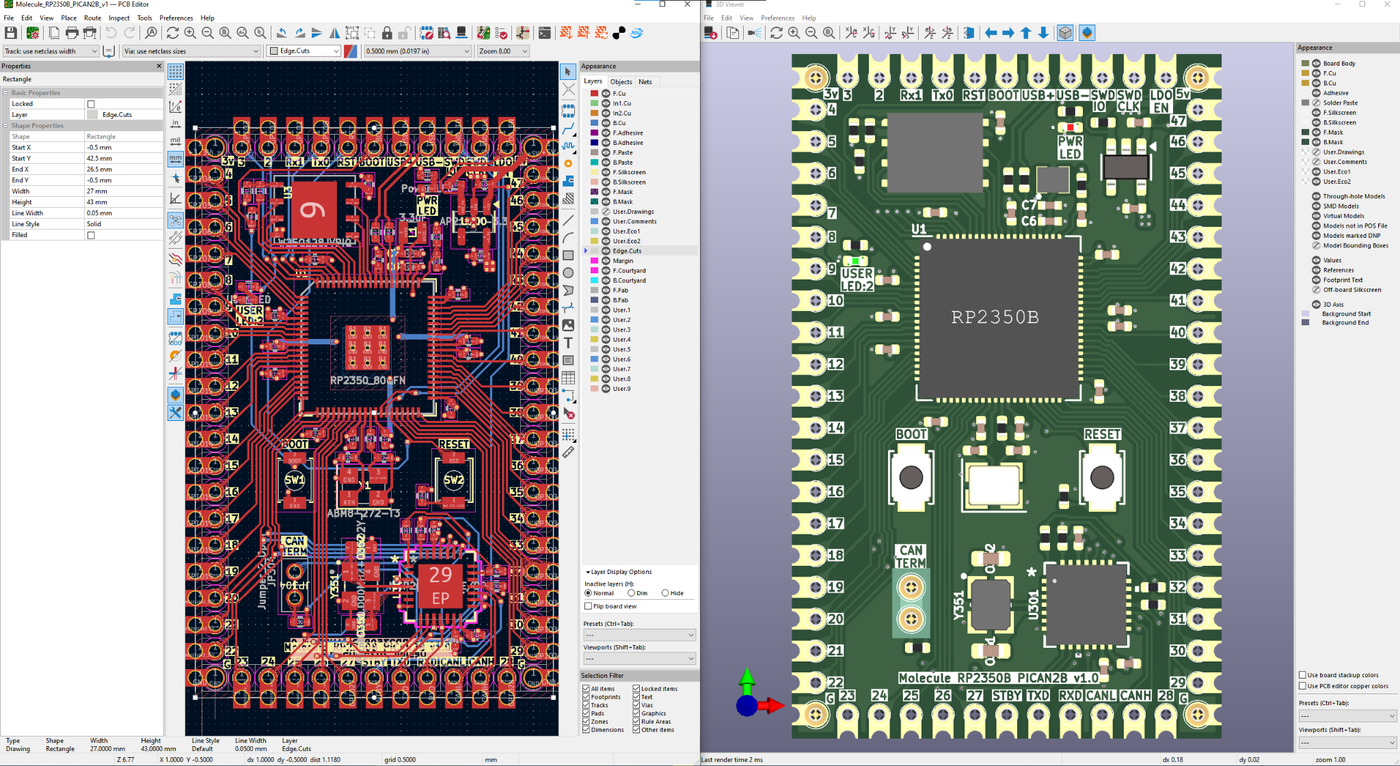Toggle Footprints in Selection Filter
Screen dimensions: 1400x766
[586, 697]
